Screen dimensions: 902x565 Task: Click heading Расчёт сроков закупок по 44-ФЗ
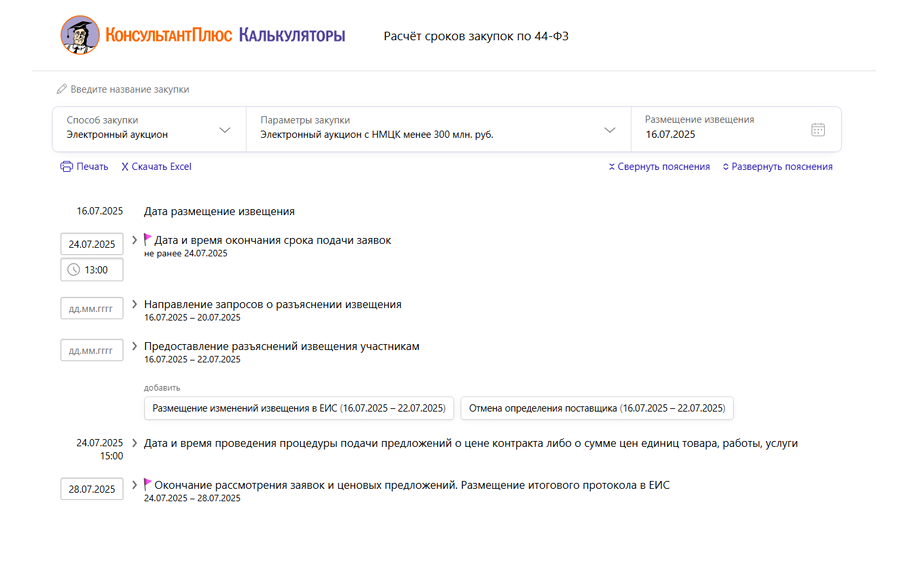(x=476, y=36)
